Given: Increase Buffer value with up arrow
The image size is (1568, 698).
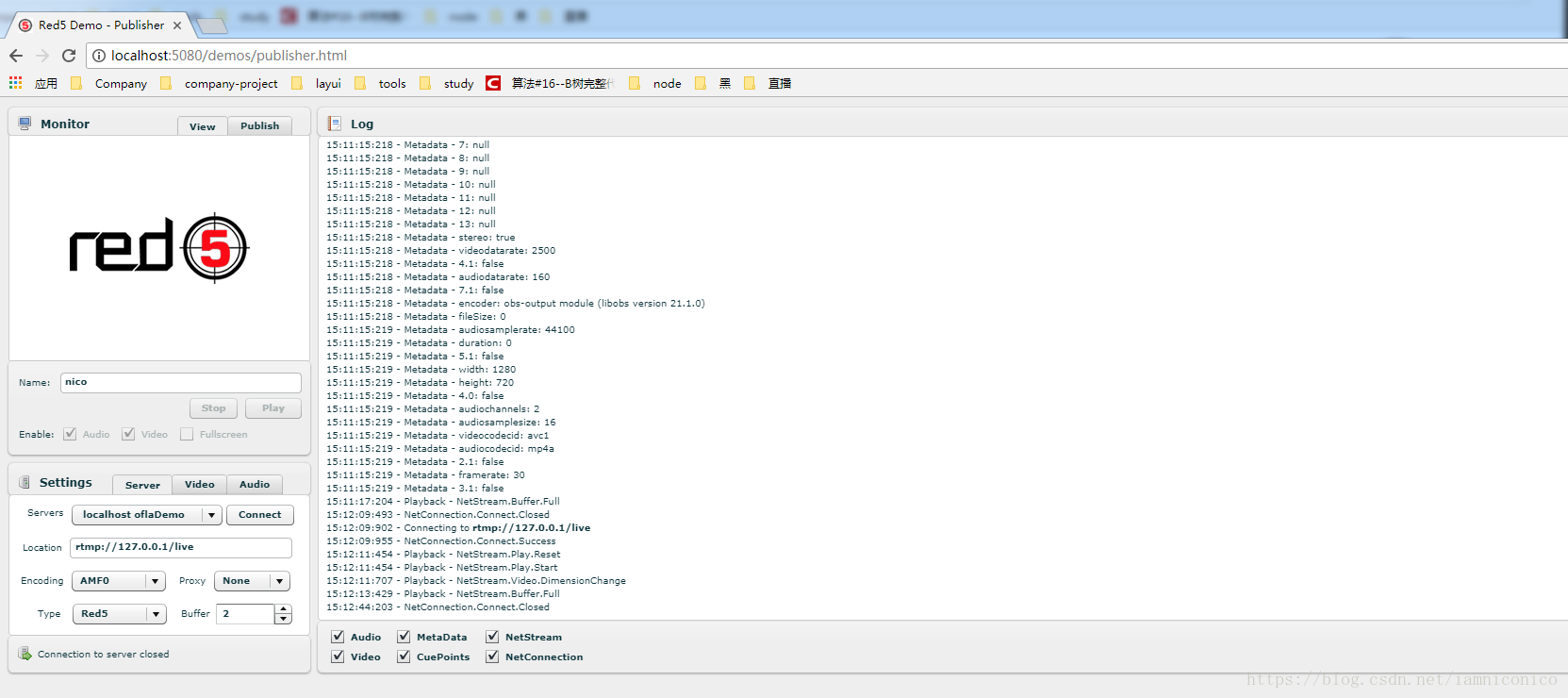Looking at the screenshot, I should [283, 609].
